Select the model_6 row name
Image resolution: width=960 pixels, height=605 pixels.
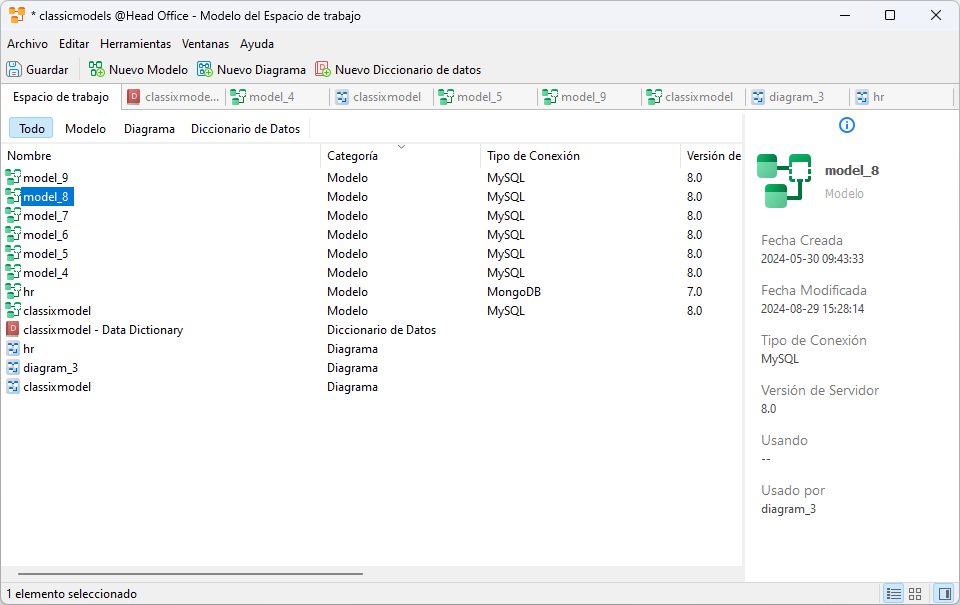(45, 235)
